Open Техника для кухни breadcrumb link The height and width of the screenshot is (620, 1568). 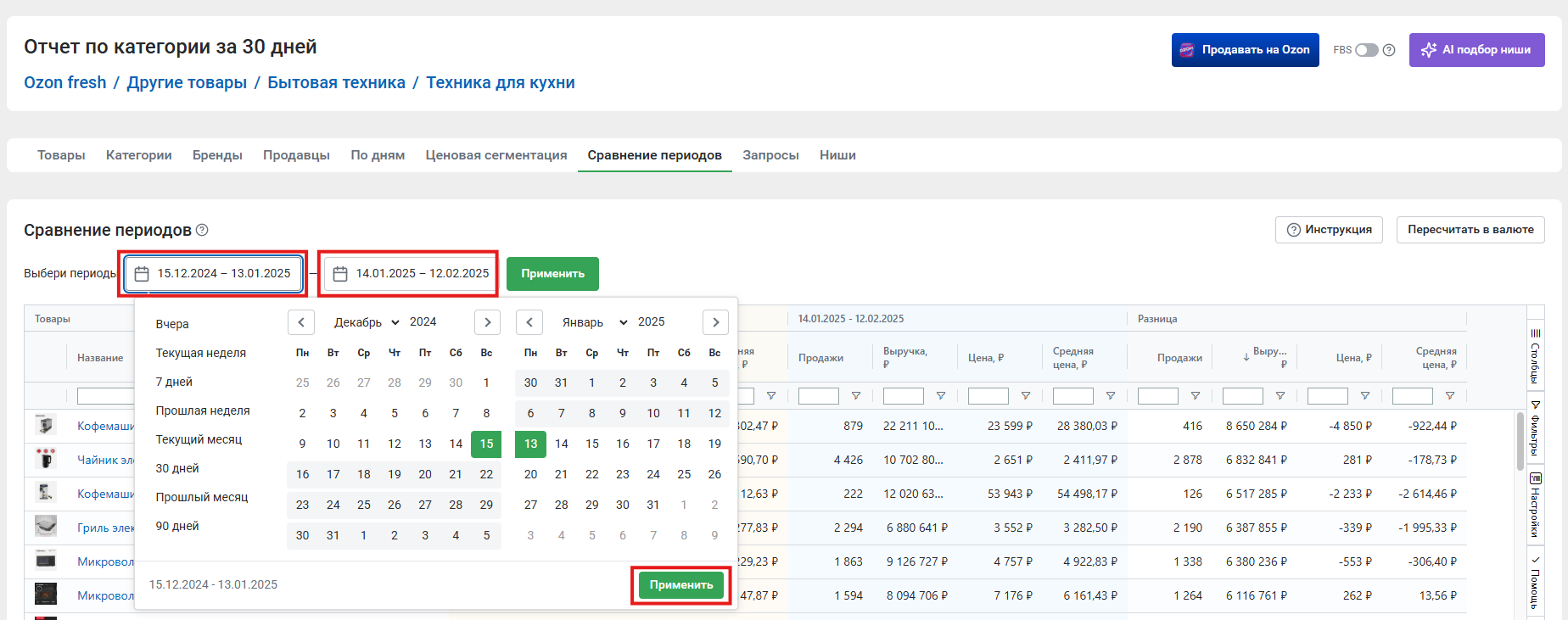501,82
